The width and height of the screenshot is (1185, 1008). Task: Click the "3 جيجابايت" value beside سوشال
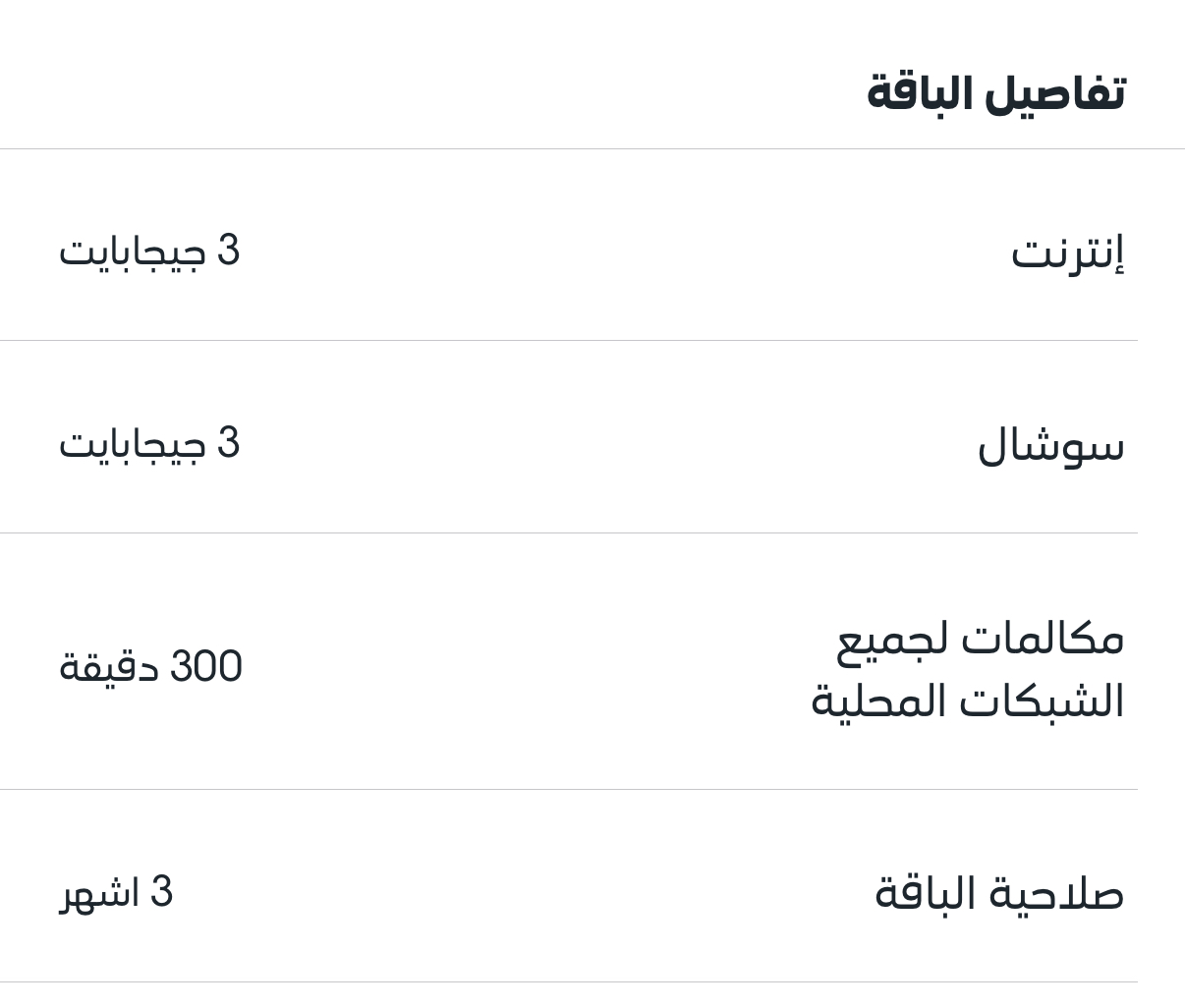click(149, 443)
